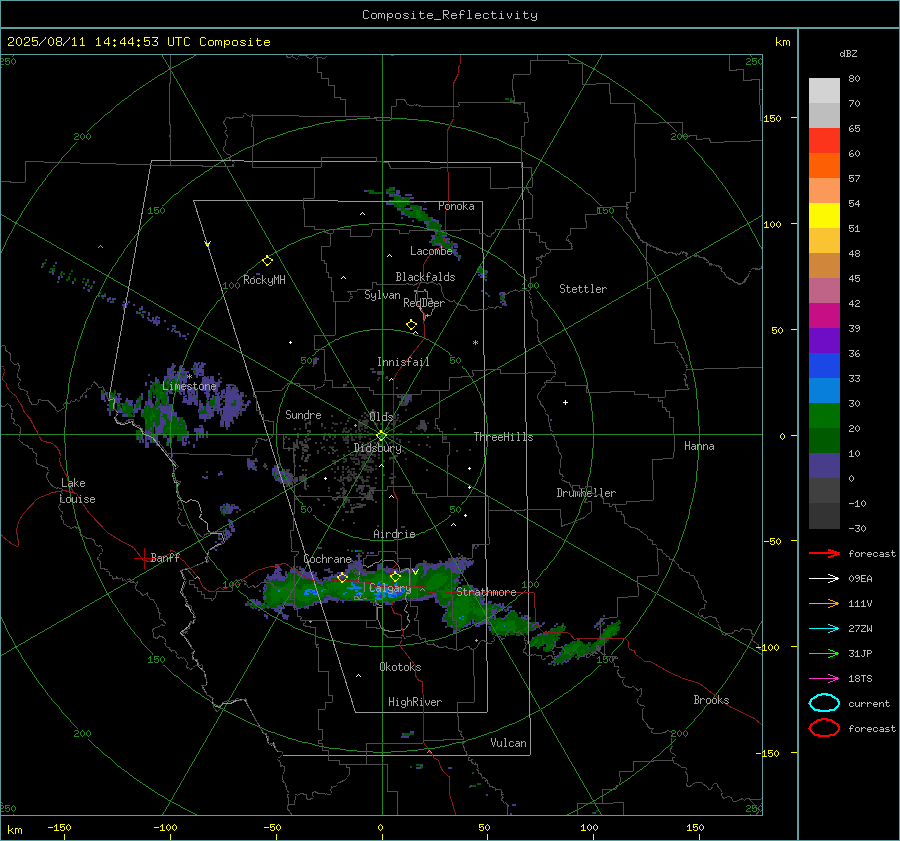The height and width of the screenshot is (841, 900).
Task: Click the Banff label
Action: (165, 557)
